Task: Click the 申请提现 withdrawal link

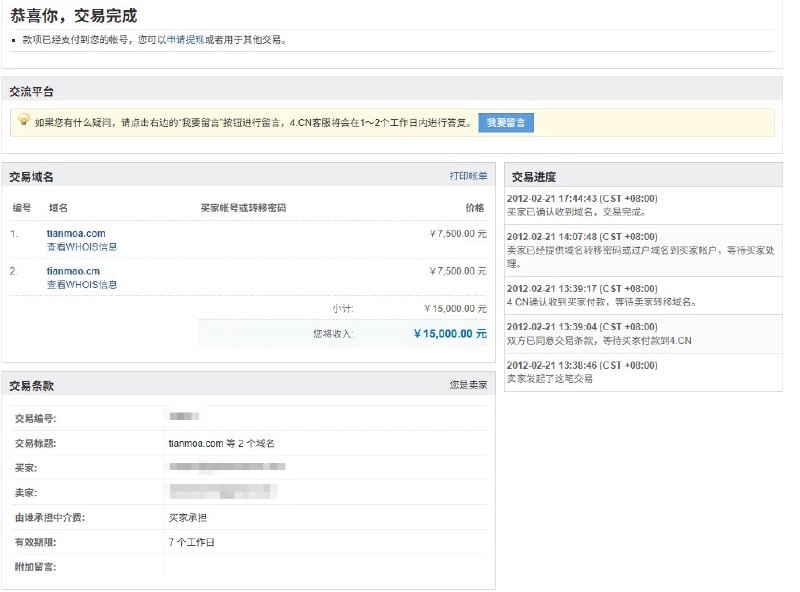Action: click(x=185, y=40)
